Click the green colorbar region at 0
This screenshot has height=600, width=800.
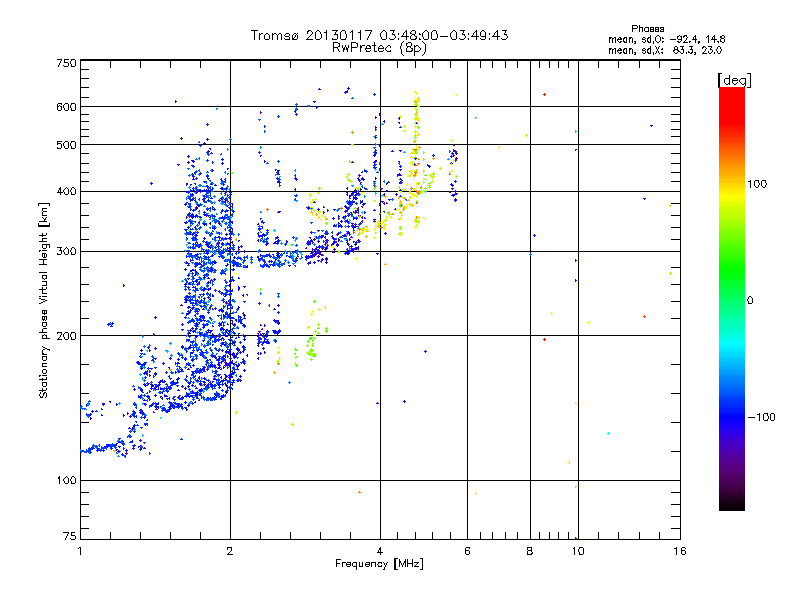[732, 301]
